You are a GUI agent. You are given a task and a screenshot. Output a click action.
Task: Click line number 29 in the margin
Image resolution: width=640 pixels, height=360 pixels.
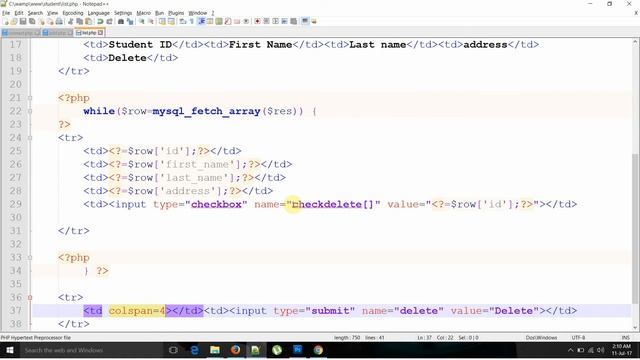coord(16,204)
